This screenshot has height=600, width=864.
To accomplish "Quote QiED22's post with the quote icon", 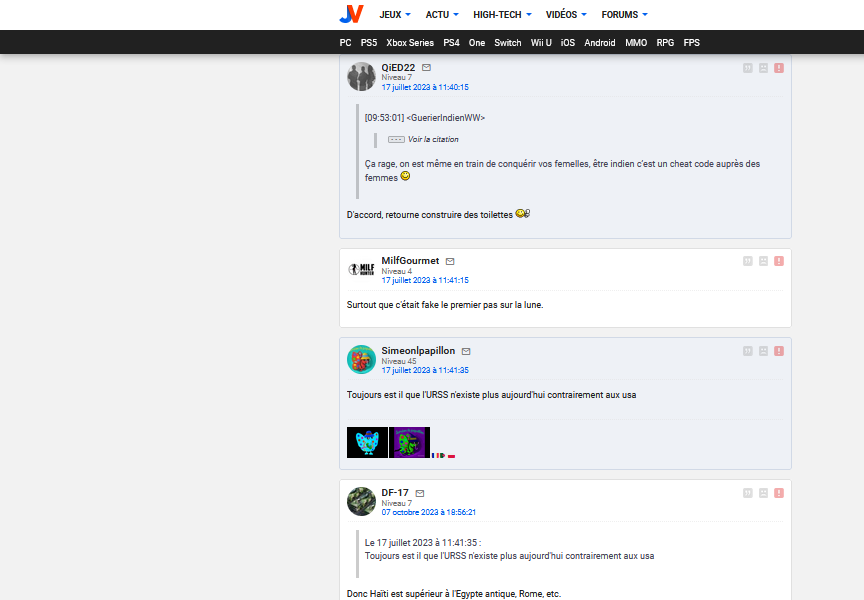I will click(x=747, y=68).
